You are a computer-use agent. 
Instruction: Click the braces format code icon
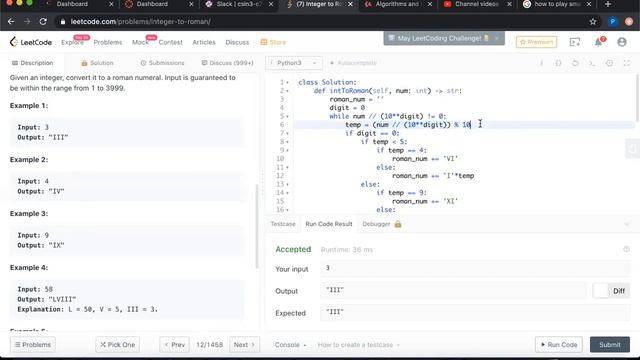(558, 63)
